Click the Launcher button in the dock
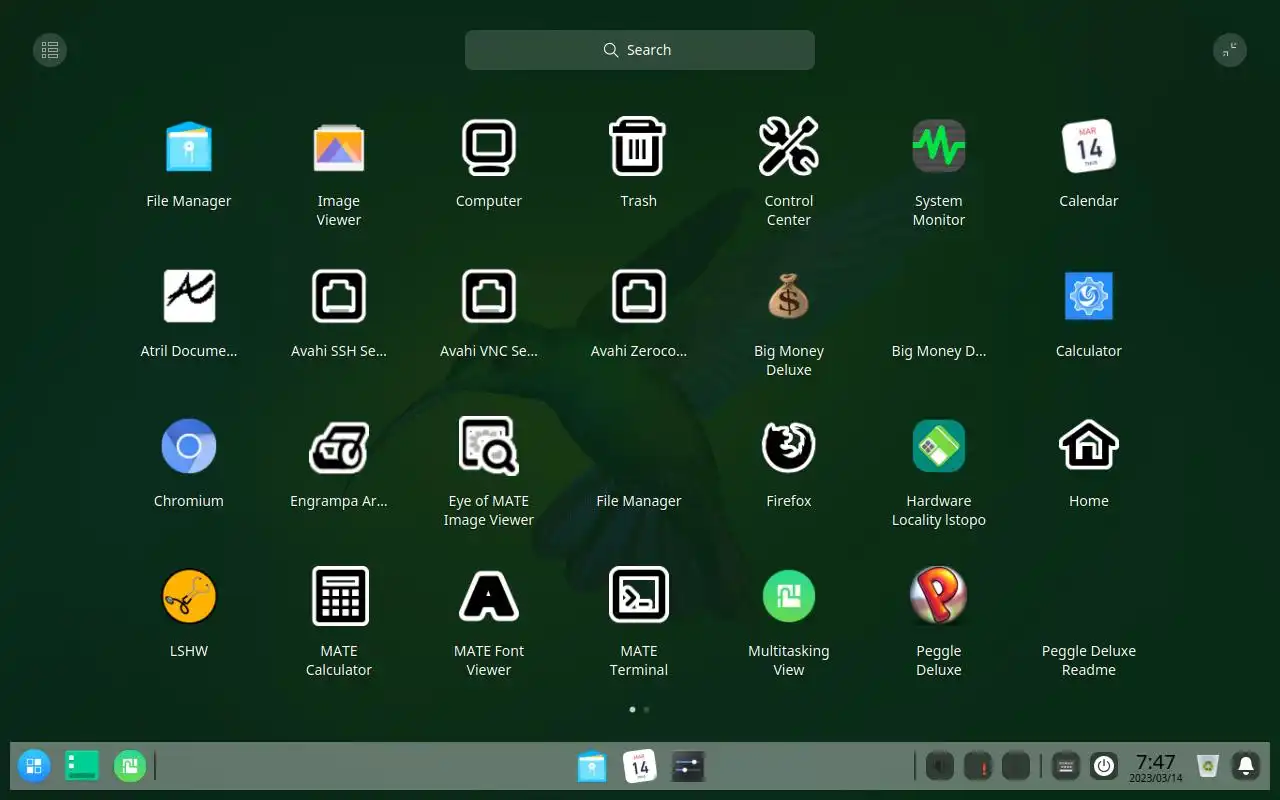Screen dimensions: 1280x800 [x=34, y=766]
